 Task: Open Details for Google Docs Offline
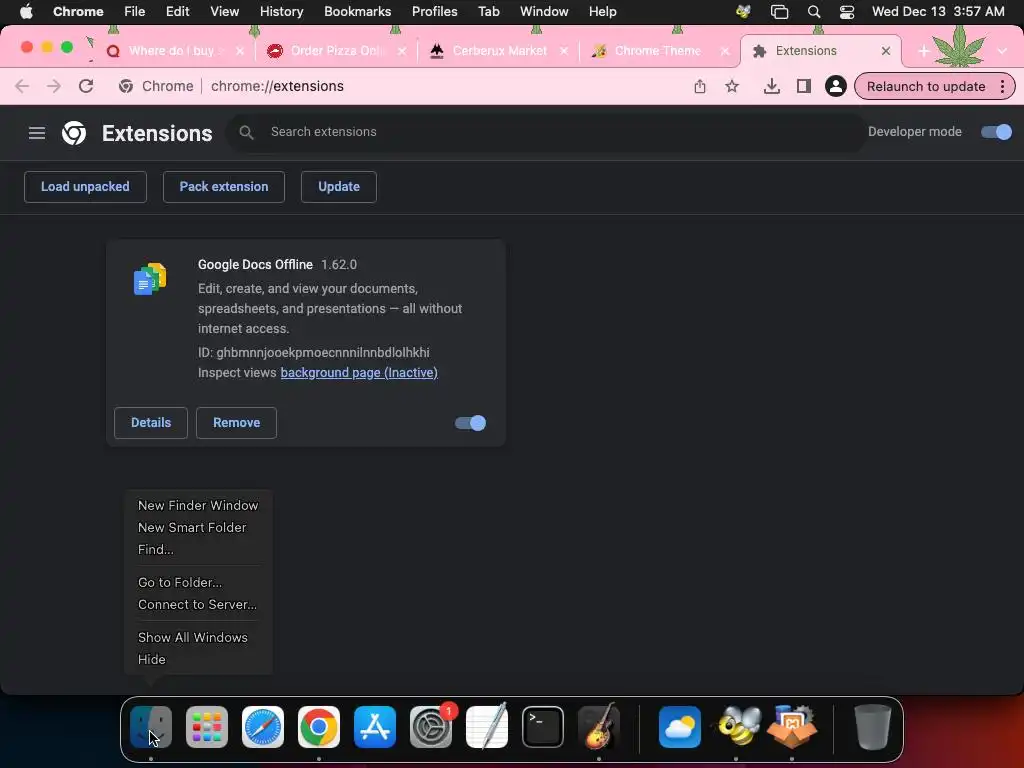click(151, 423)
